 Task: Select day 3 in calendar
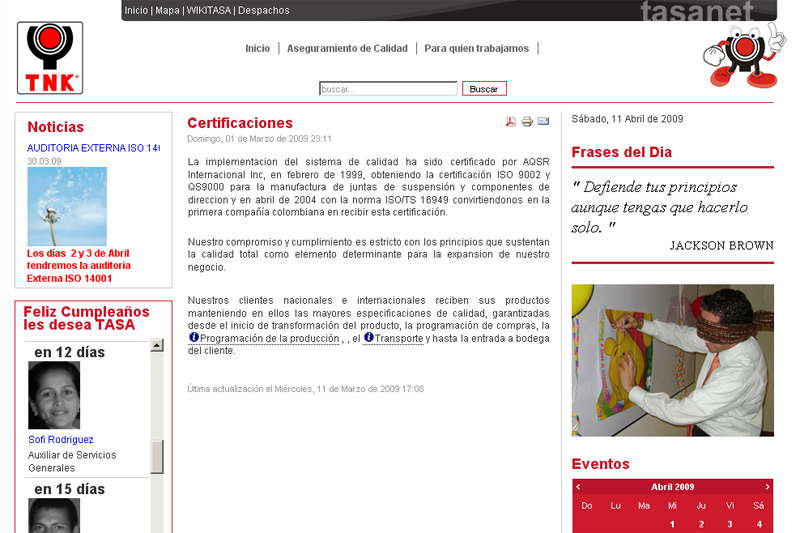pos(730,524)
